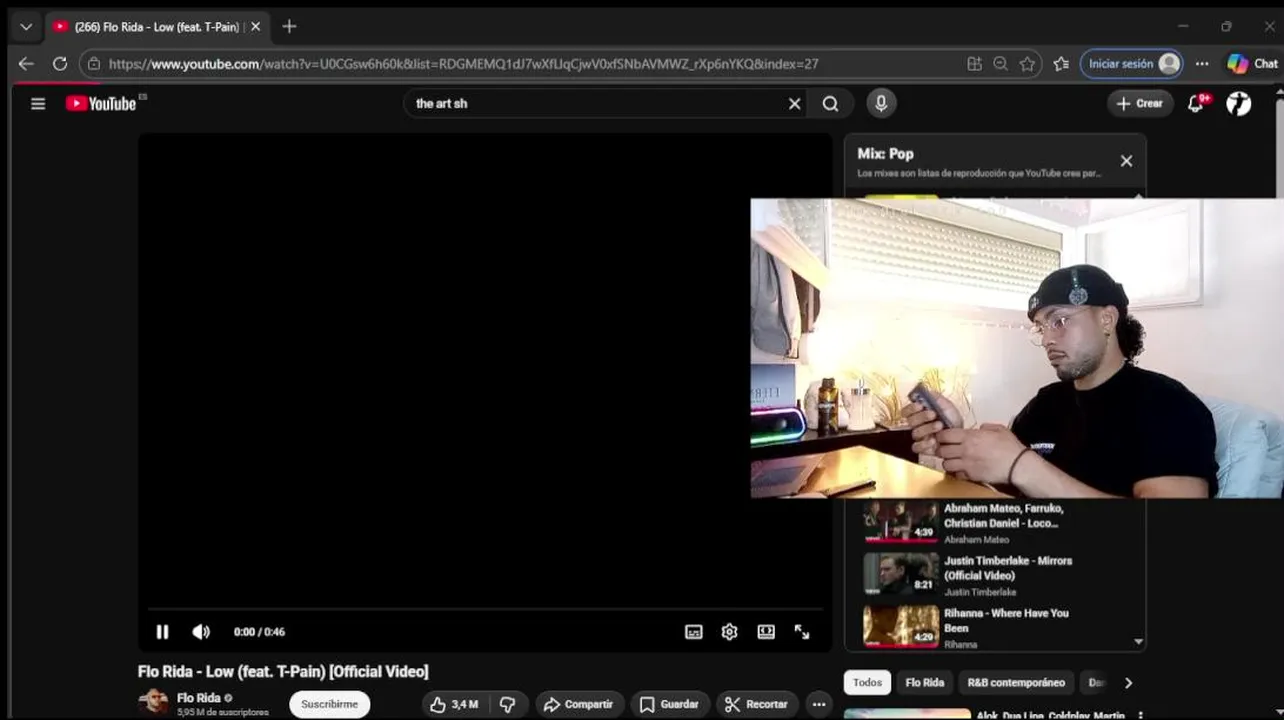Open Flo Rida channel avatar
This screenshot has height=720, width=1284.
154,703
